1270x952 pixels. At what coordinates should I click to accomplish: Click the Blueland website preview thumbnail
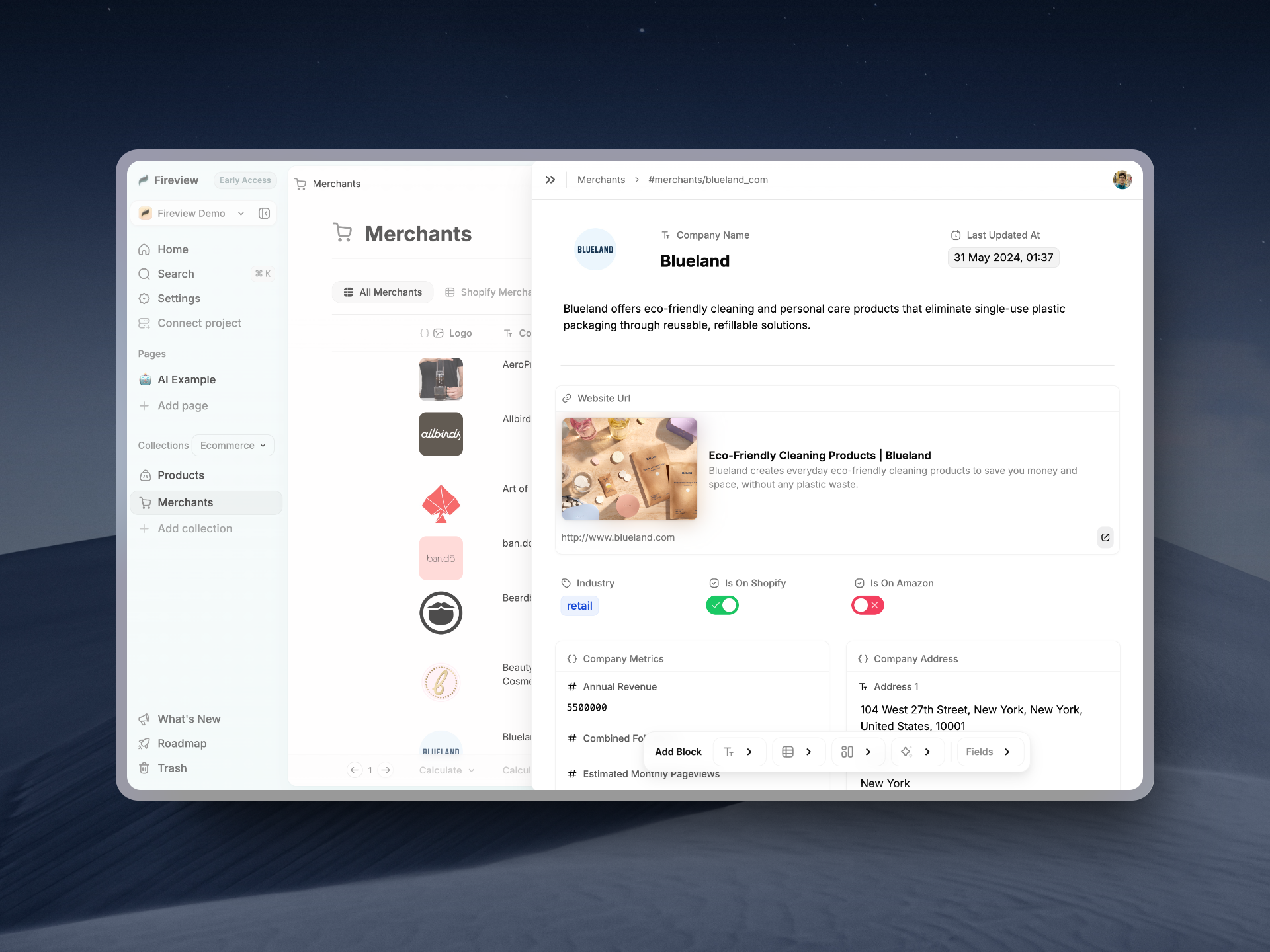pyautogui.click(x=628, y=469)
